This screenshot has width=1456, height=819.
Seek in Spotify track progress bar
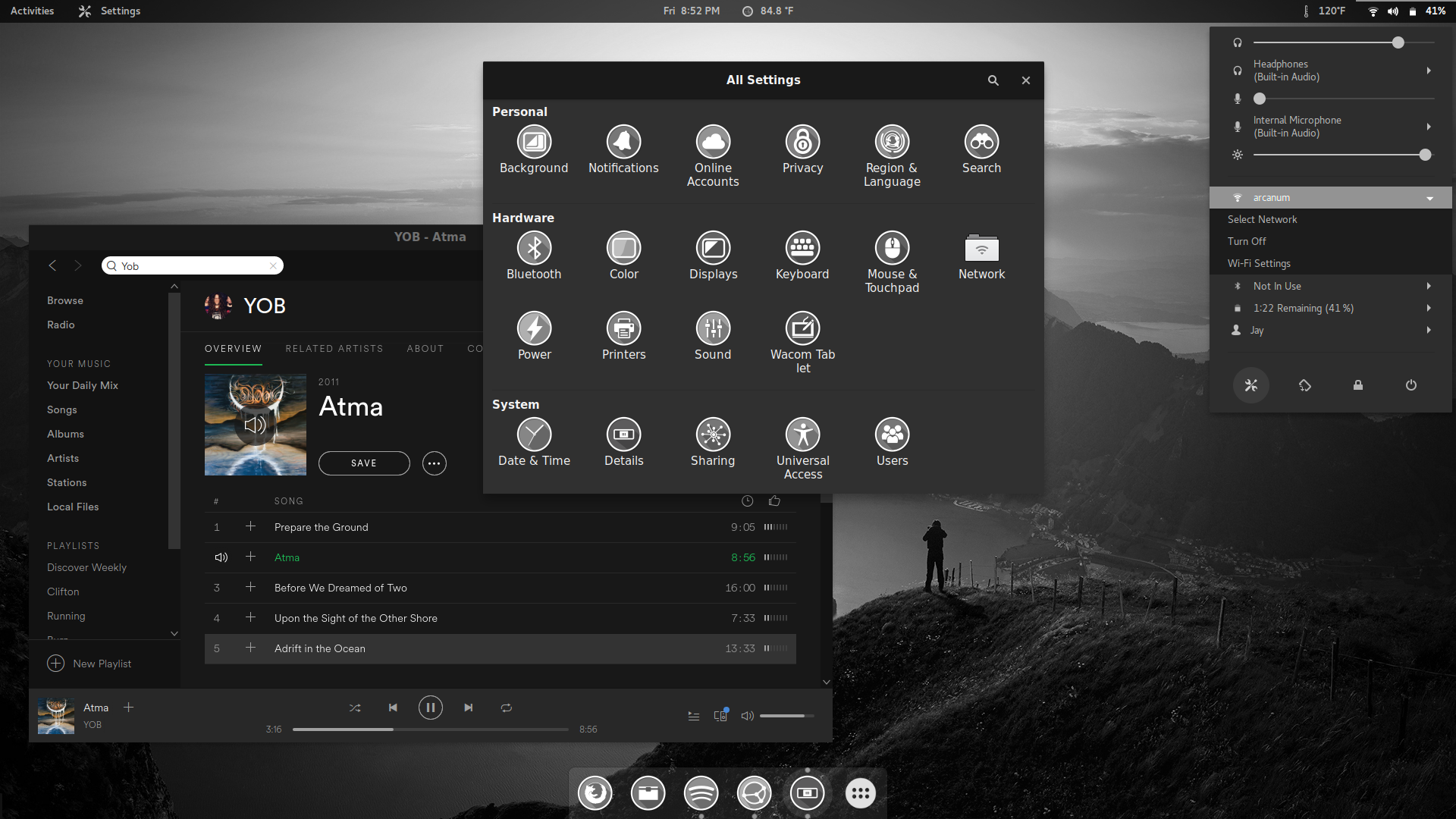pyautogui.click(x=430, y=730)
